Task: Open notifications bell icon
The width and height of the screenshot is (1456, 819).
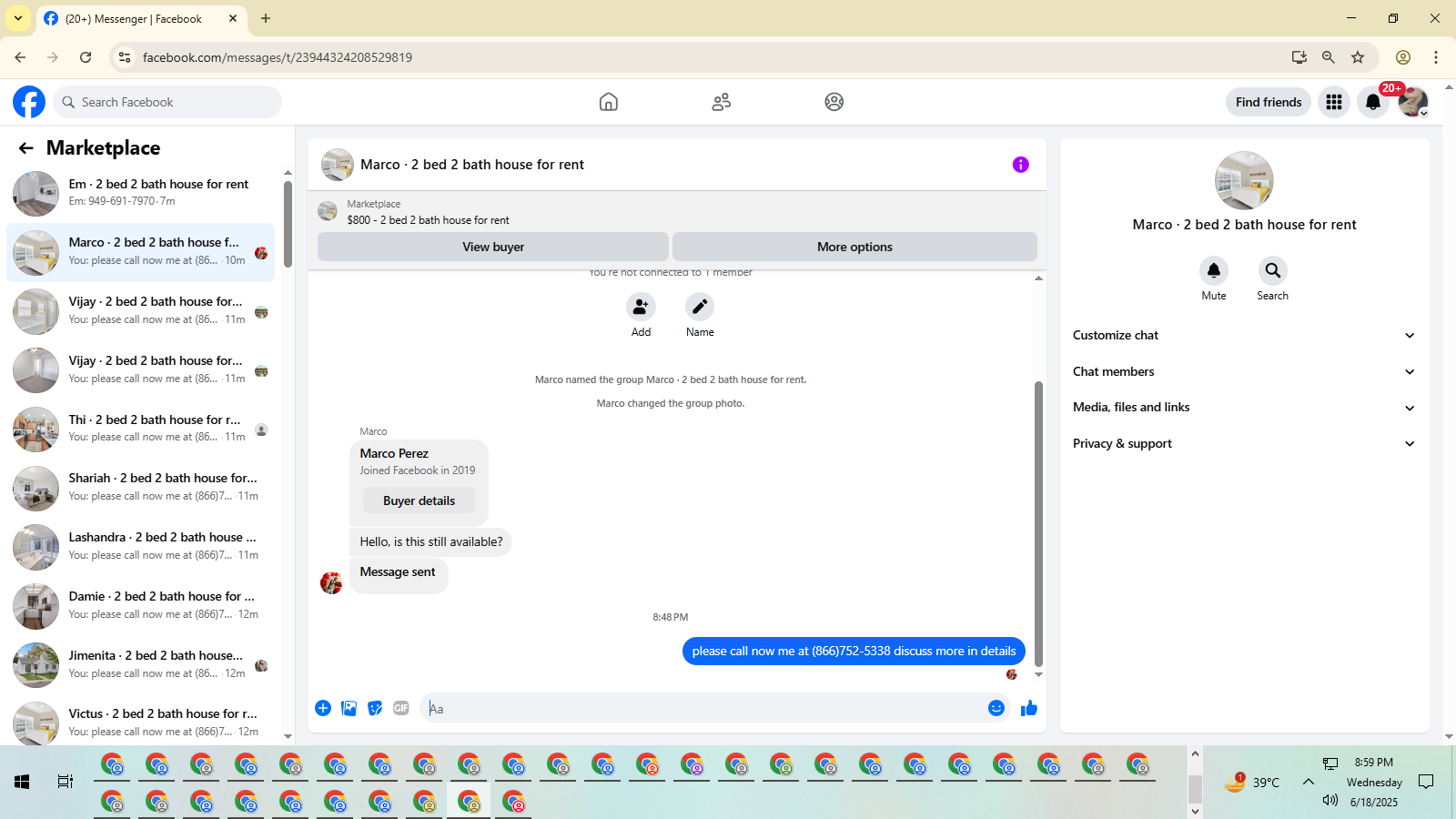Action: 1373,102
